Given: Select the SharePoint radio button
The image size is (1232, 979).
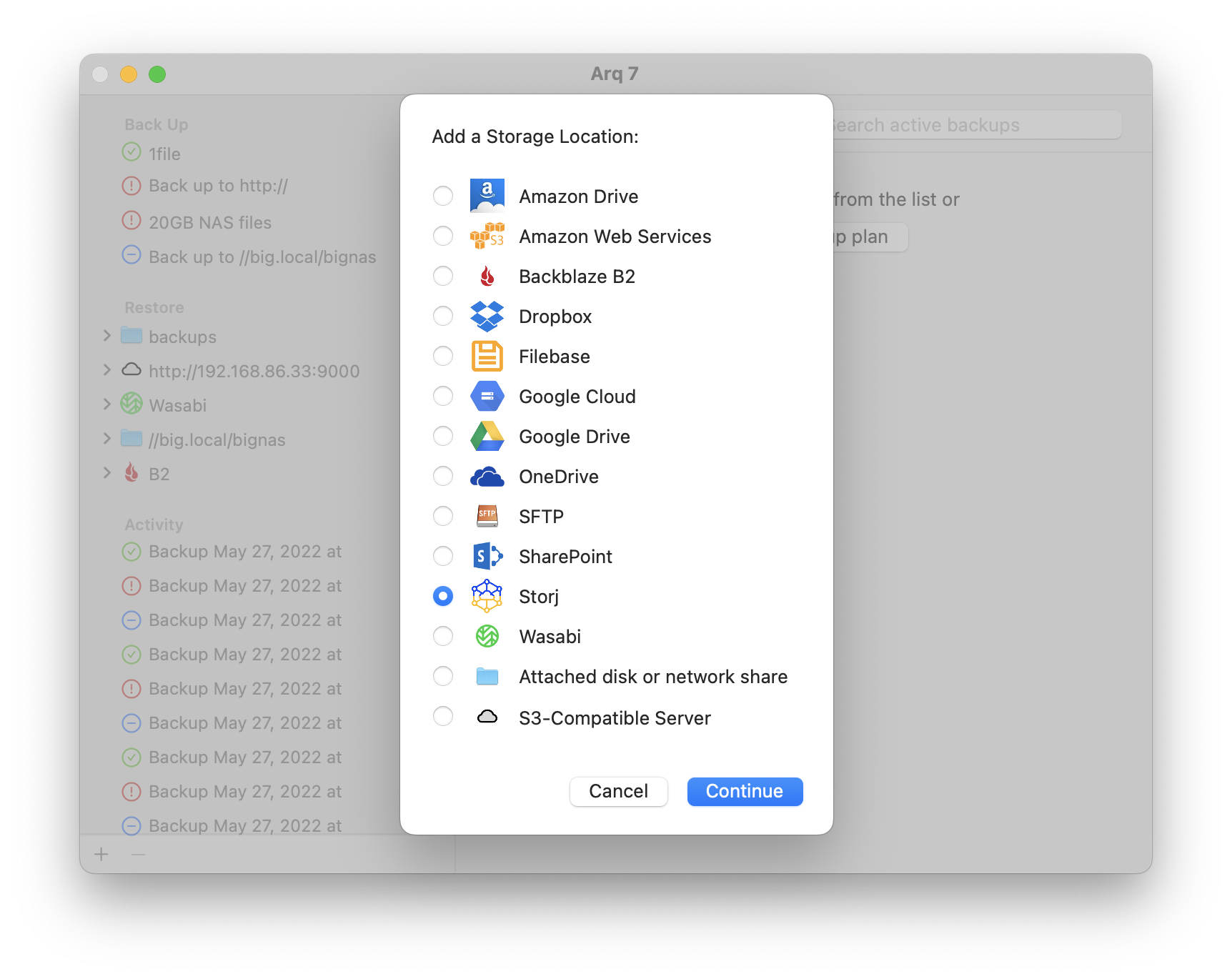Looking at the screenshot, I should click(443, 556).
